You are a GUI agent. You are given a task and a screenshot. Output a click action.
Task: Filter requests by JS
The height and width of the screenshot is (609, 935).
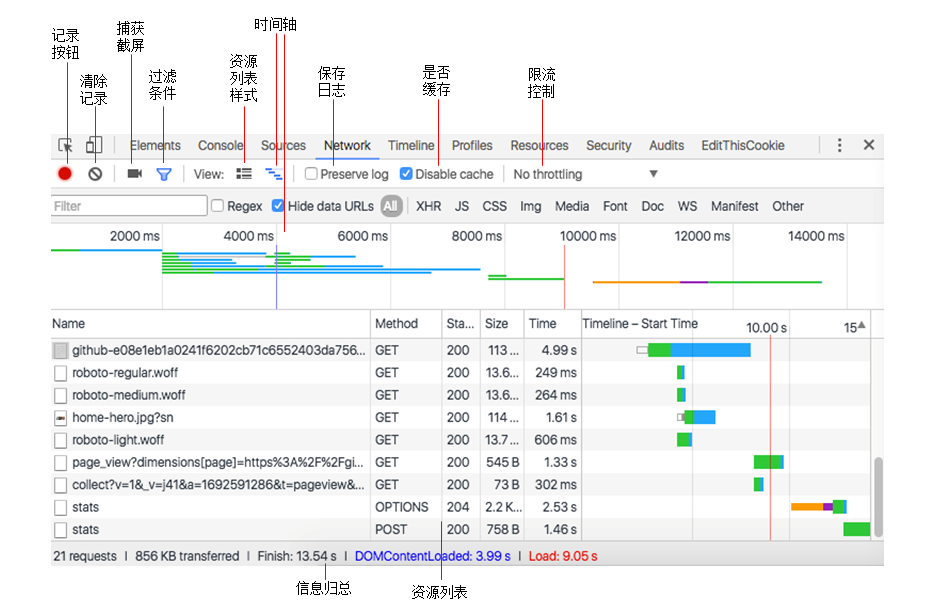coord(462,206)
